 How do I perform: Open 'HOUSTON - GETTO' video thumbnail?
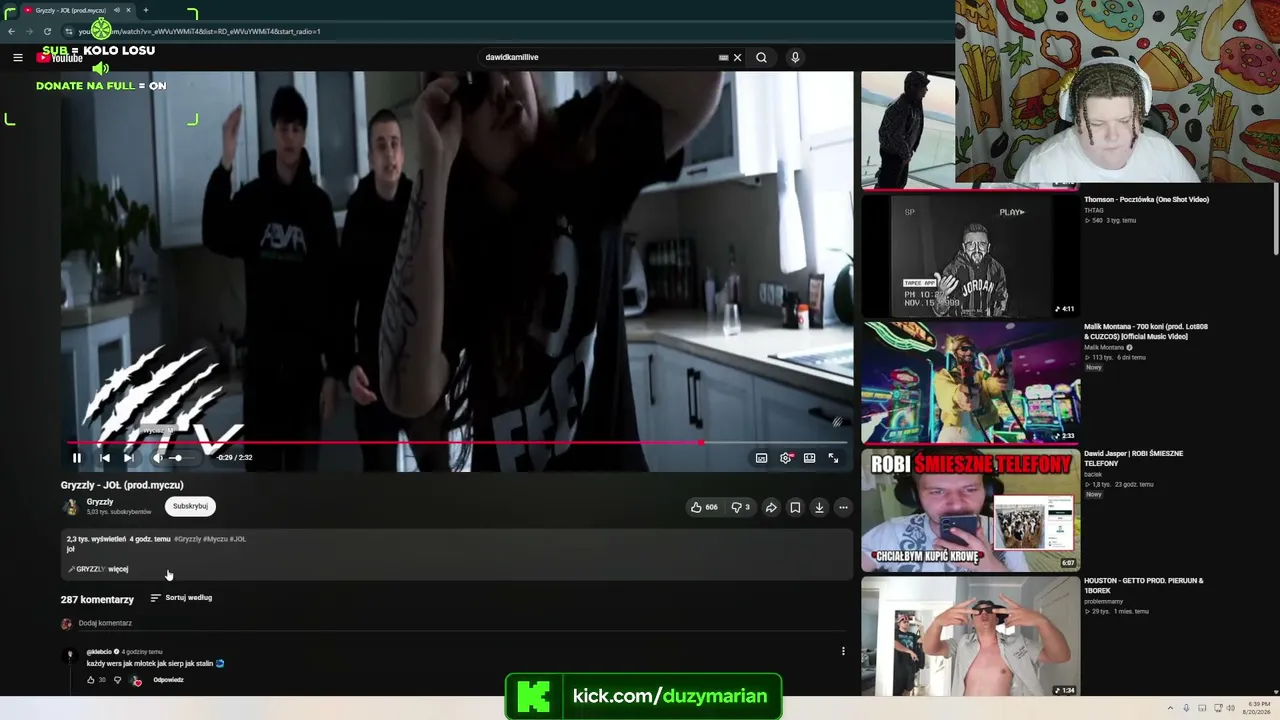click(x=971, y=637)
